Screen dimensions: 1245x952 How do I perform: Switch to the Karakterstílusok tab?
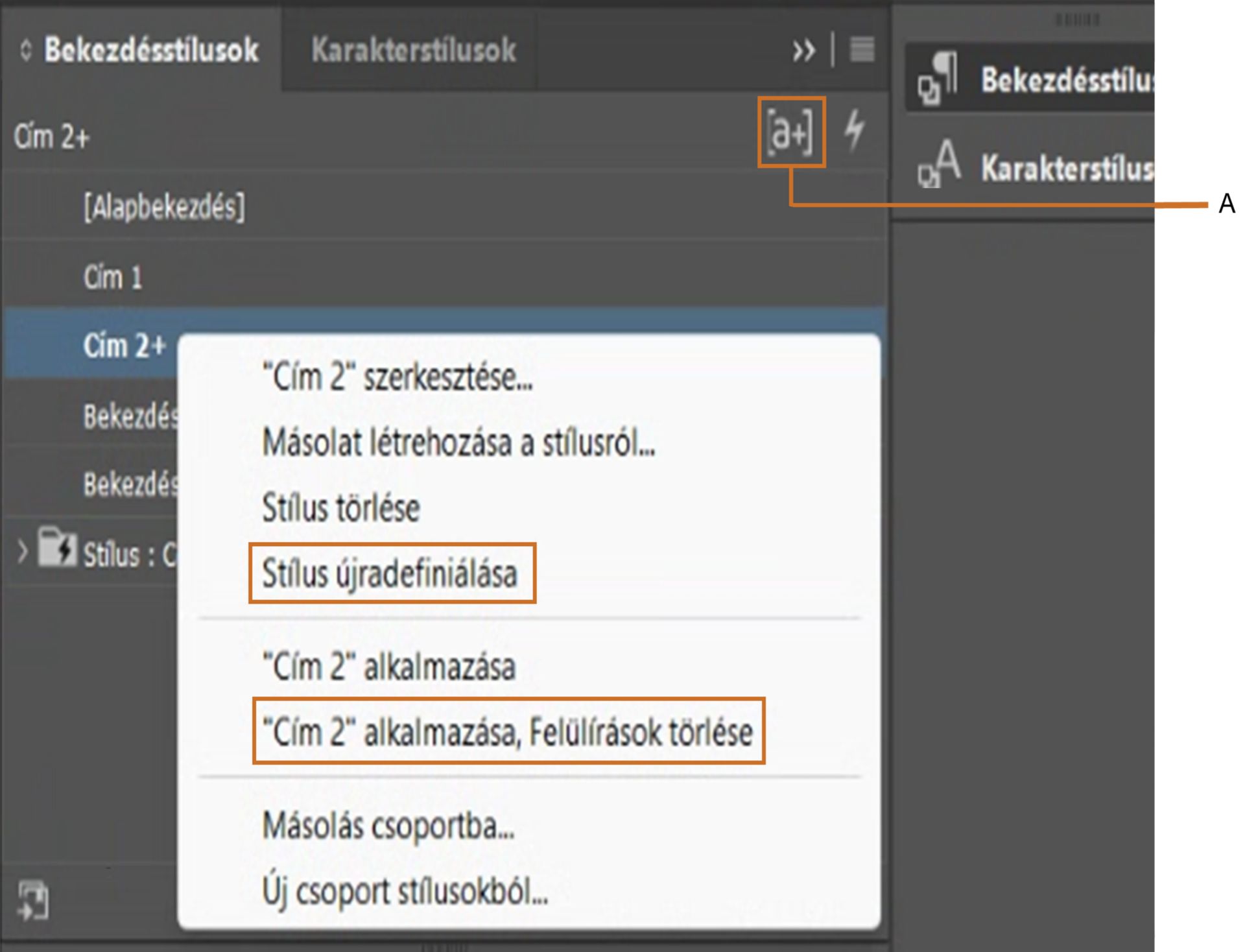click(x=414, y=49)
